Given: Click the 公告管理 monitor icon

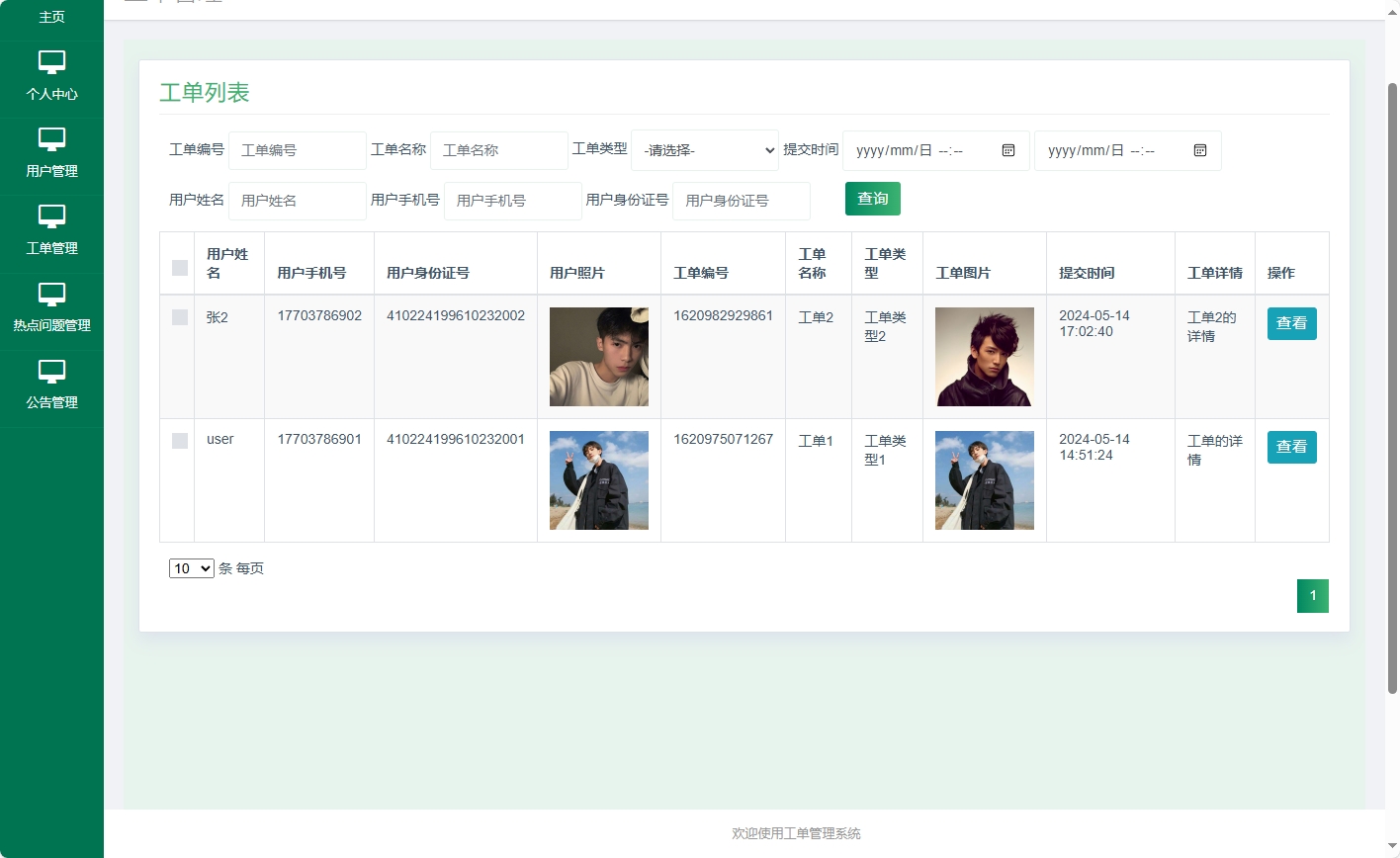Looking at the screenshot, I should coord(51,371).
